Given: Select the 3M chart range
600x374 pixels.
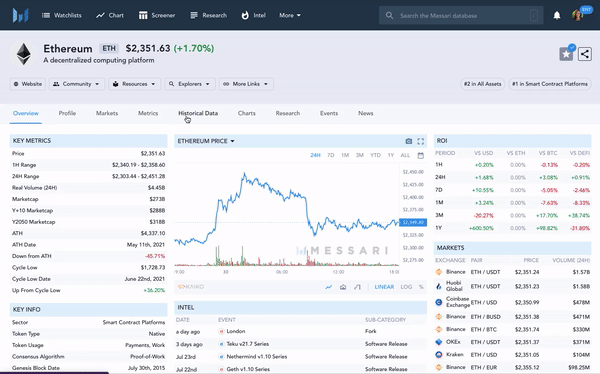Looking at the screenshot, I should [360, 155].
